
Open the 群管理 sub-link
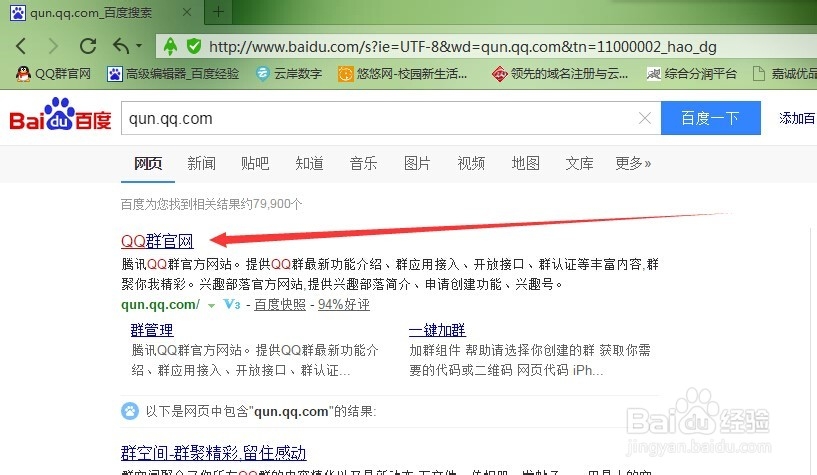click(x=152, y=330)
